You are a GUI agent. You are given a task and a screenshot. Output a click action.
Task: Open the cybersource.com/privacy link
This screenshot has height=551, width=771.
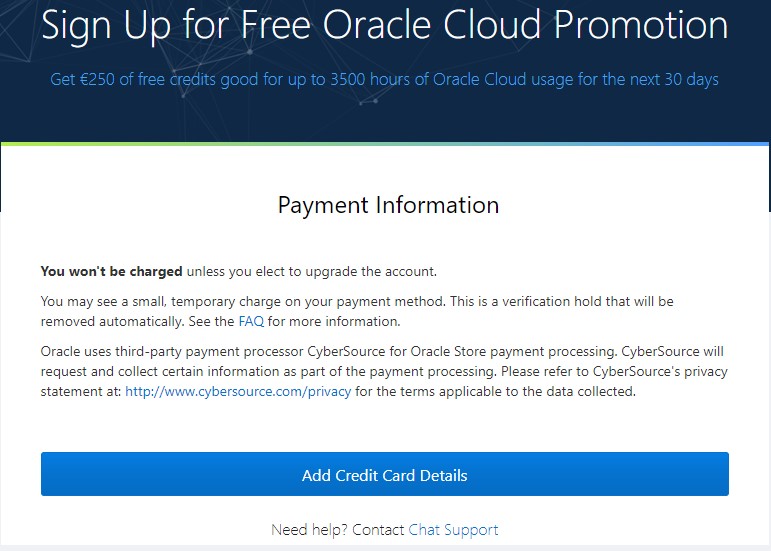click(x=238, y=392)
